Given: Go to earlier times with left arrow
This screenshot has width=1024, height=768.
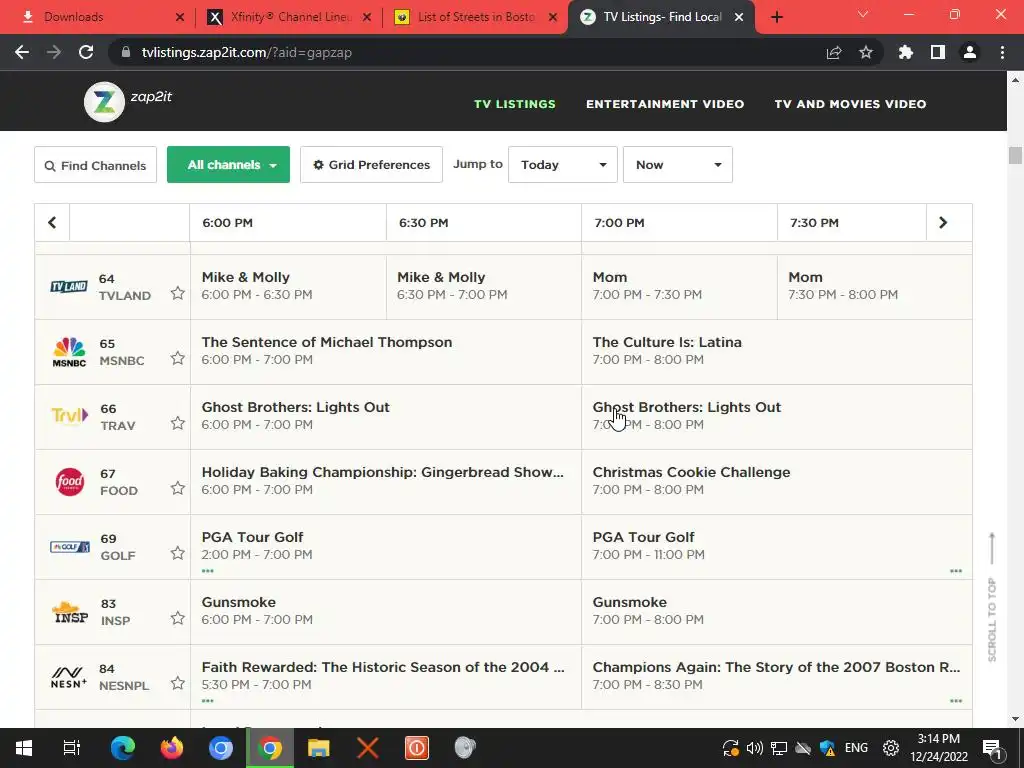Looking at the screenshot, I should [x=52, y=223].
